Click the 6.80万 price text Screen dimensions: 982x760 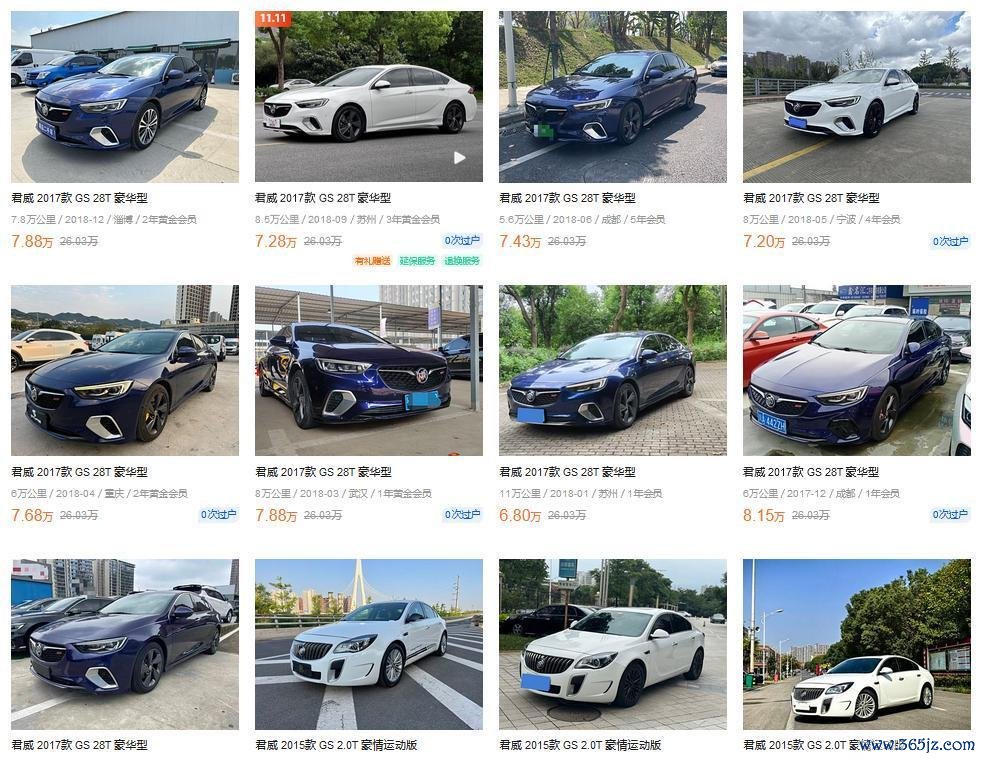pos(520,515)
